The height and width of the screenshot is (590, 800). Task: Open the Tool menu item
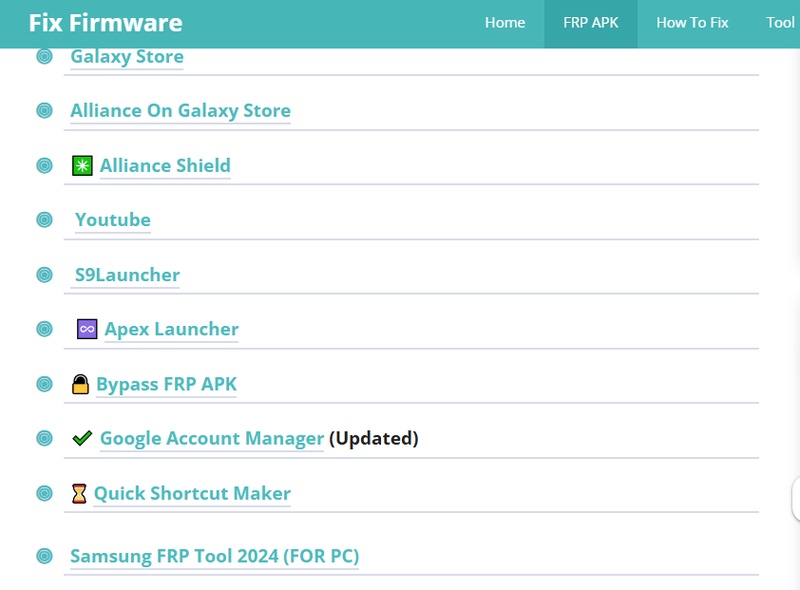pos(780,23)
